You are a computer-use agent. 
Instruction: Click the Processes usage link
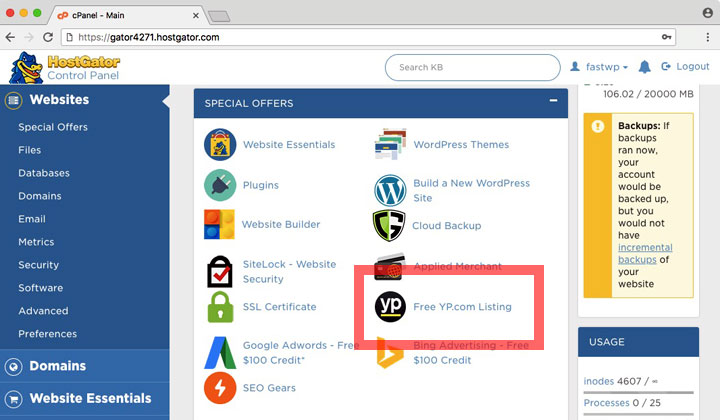607,403
